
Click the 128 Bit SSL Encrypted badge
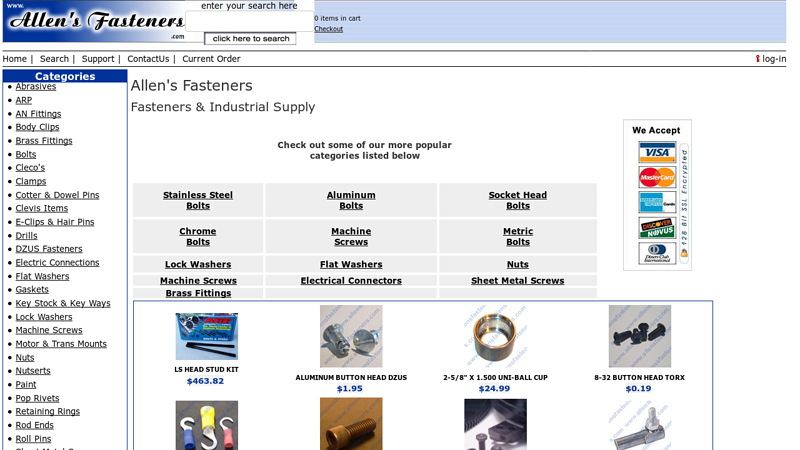[684, 203]
